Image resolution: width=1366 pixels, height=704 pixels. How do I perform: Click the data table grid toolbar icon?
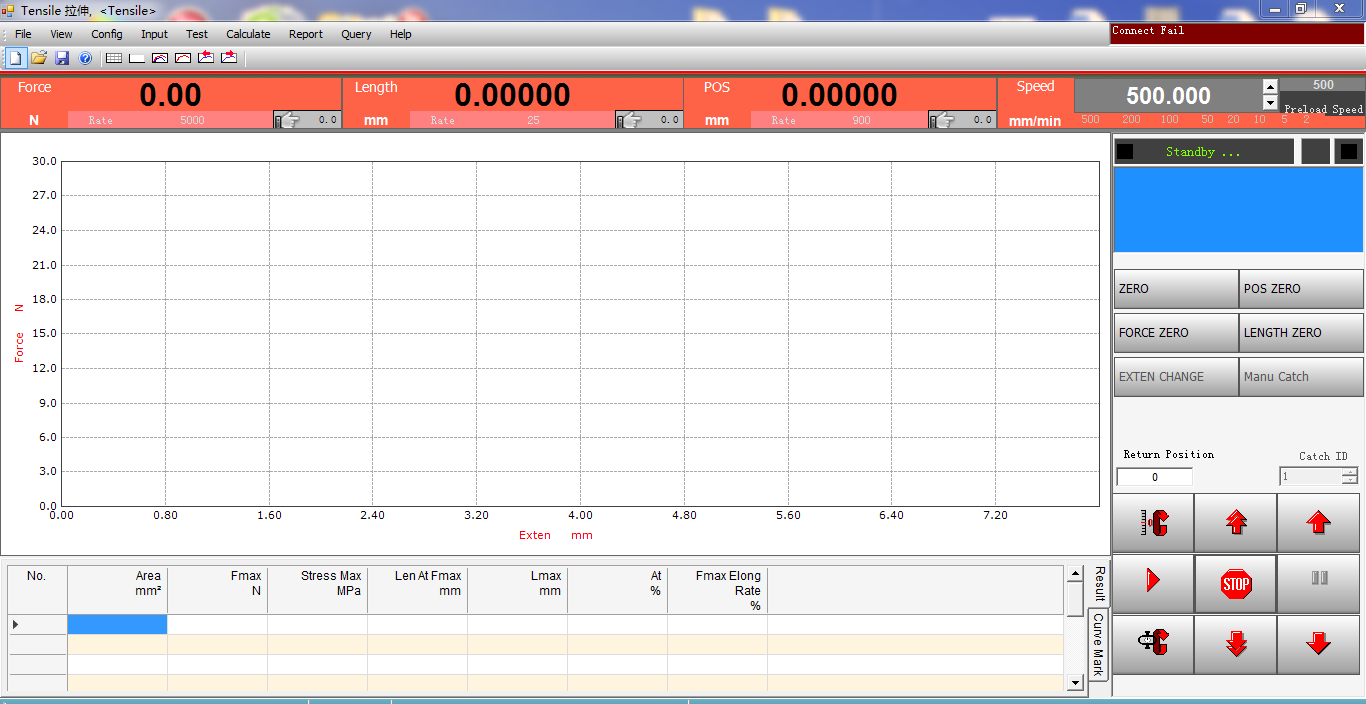[x=114, y=58]
